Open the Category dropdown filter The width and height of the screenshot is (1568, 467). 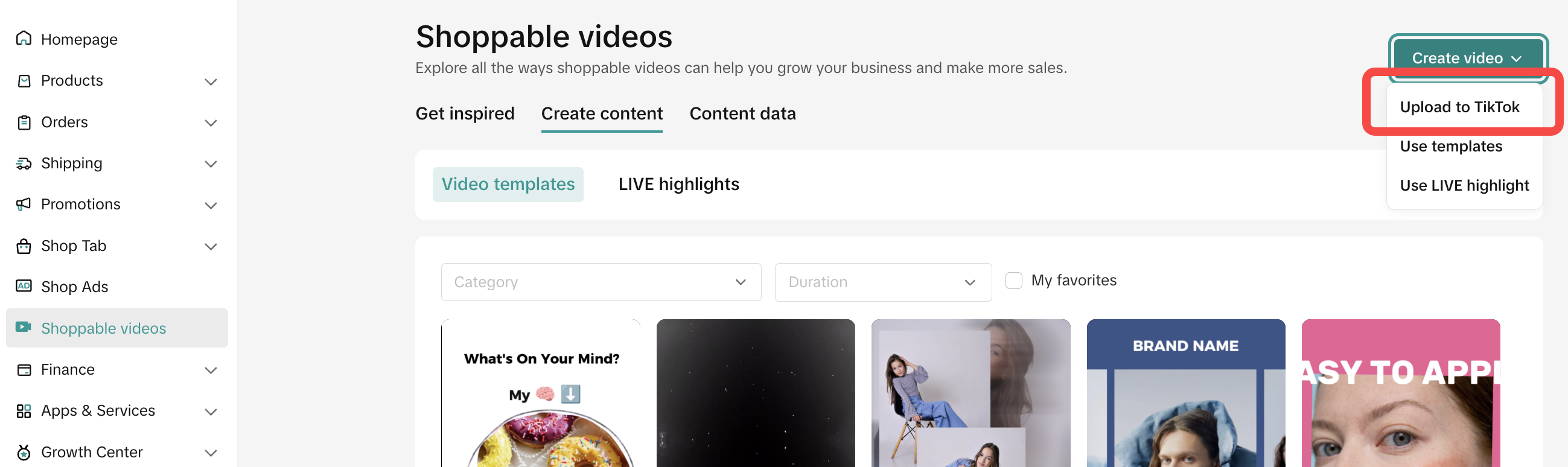click(600, 282)
